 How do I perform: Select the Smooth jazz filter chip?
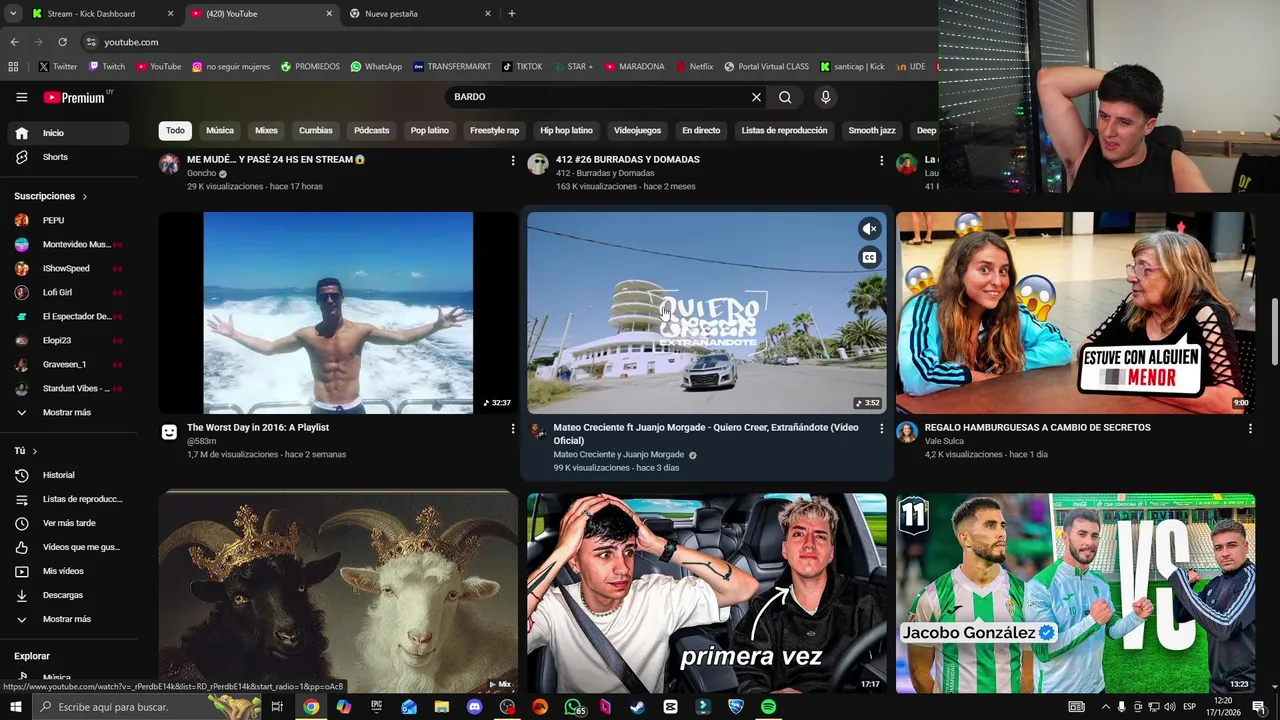tap(872, 131)
